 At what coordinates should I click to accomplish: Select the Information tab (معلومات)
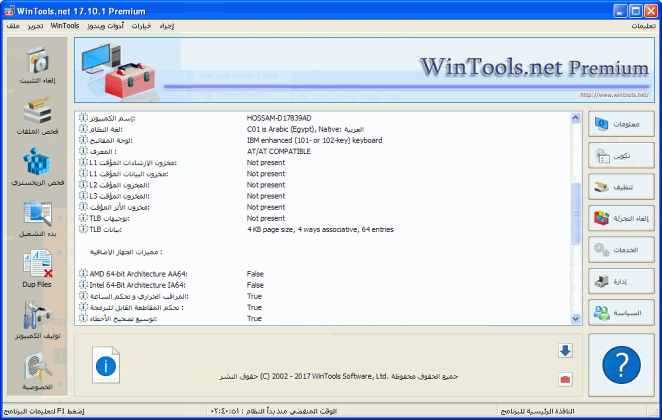tap(621, 124)
